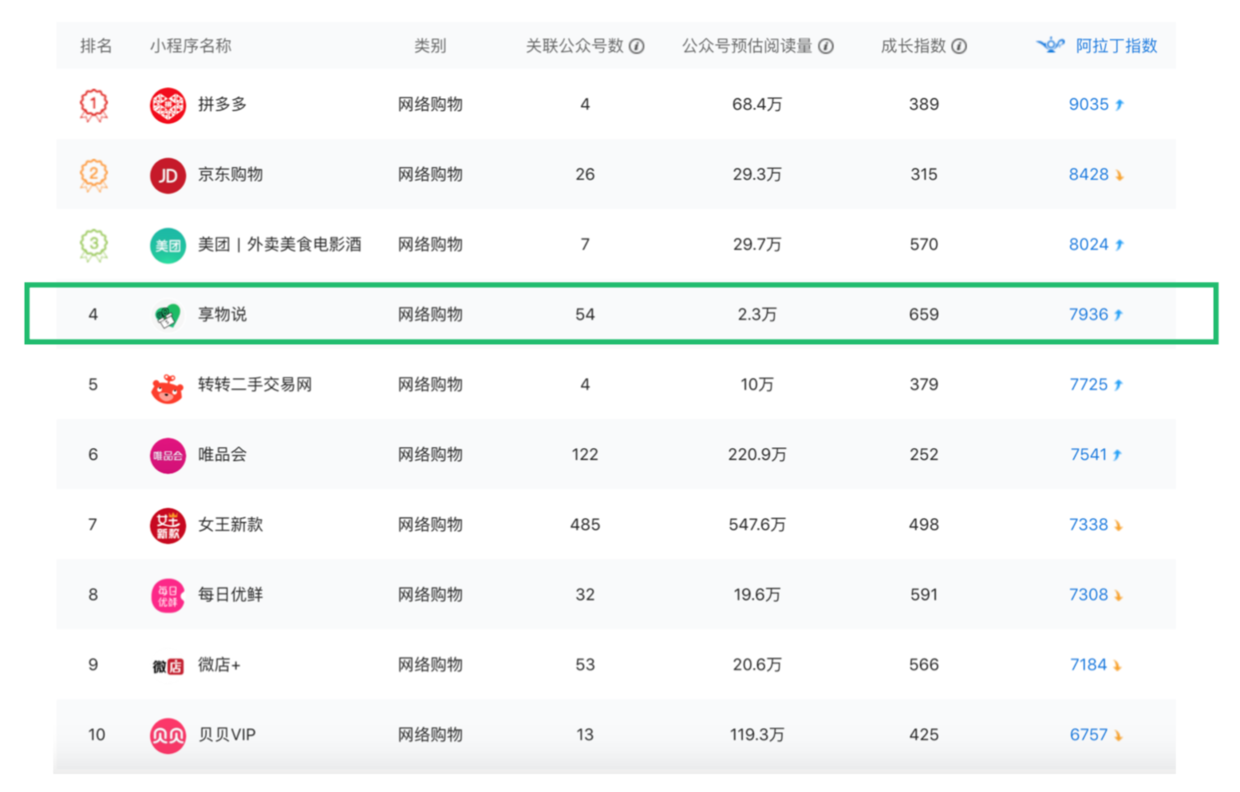
Task: Click the up arrow next to 7936
Action: coord(1120,314)
